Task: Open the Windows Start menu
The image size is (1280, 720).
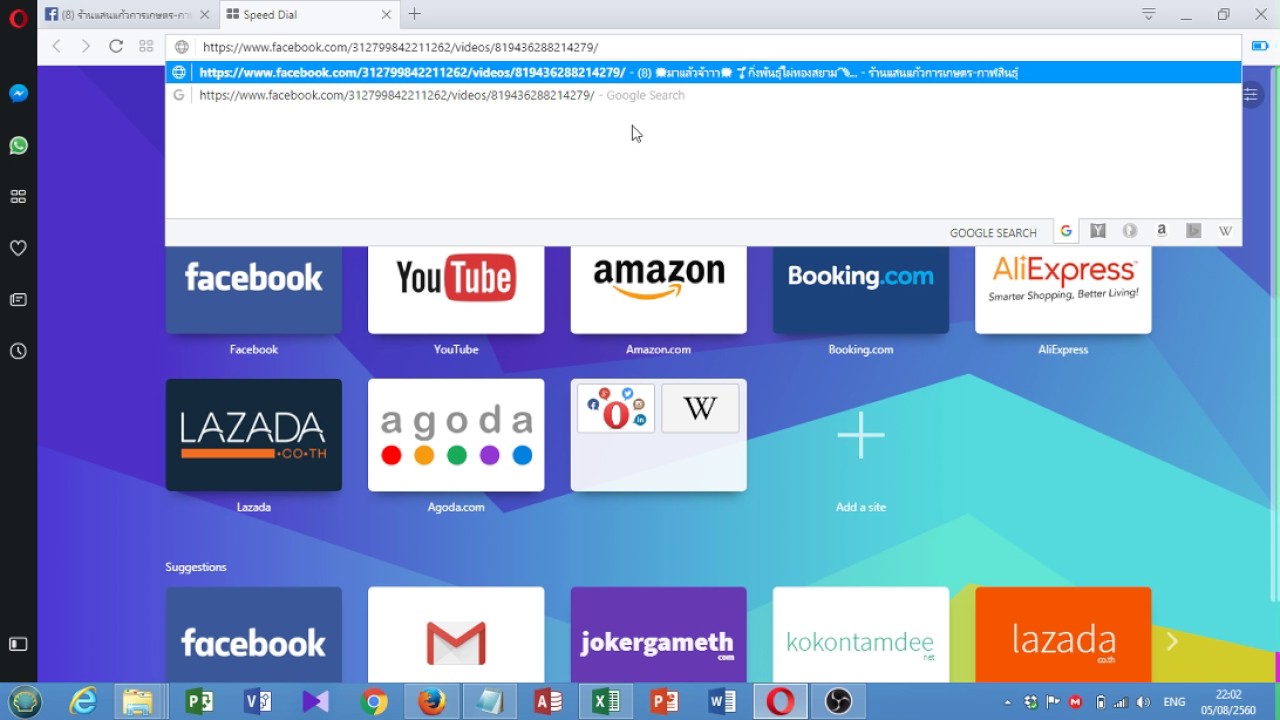Action: pos(25,702)
